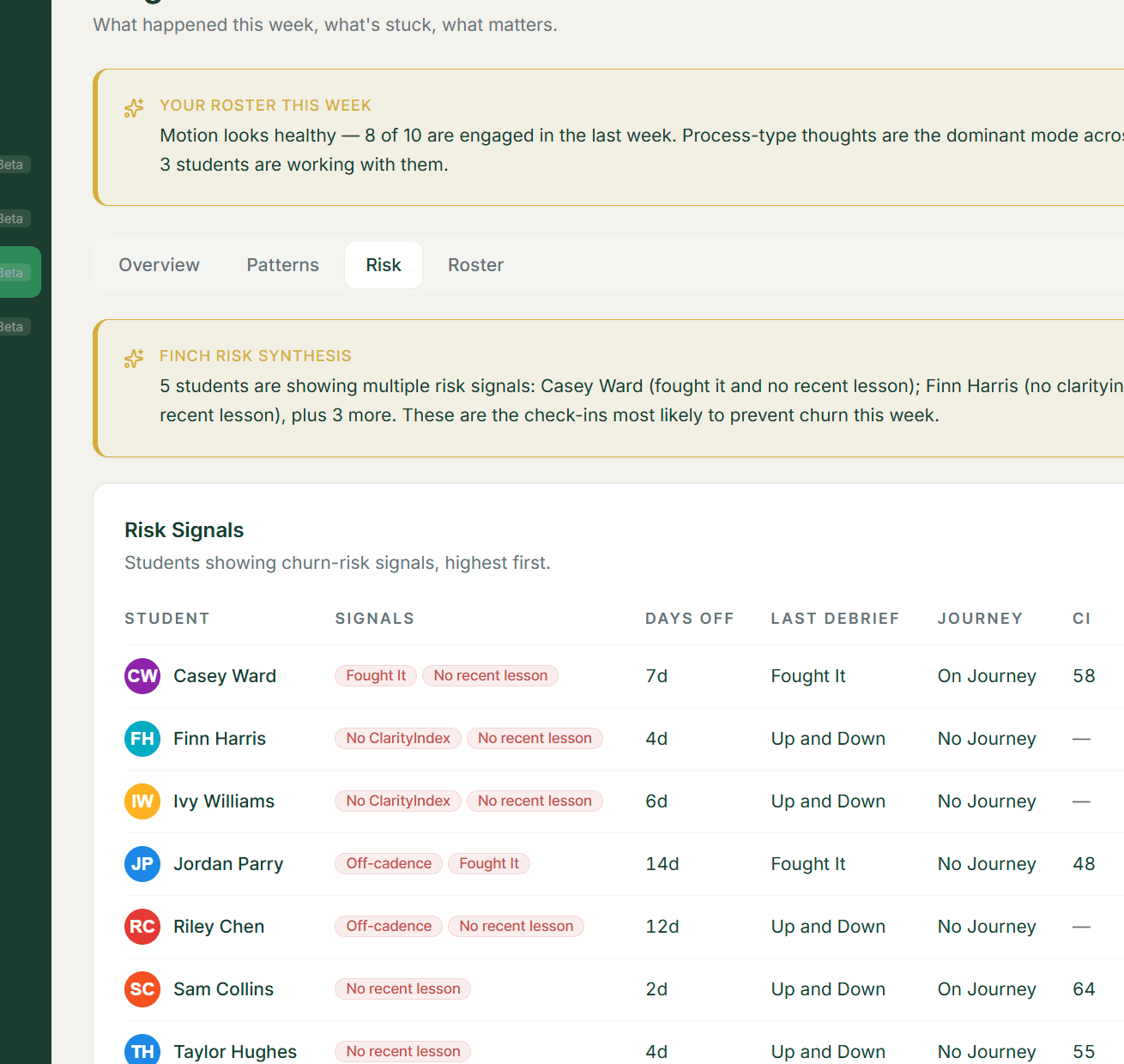Open student Taylor Hughes
This screenshot has width=1124, height=1064.
tap(235, 1052)
